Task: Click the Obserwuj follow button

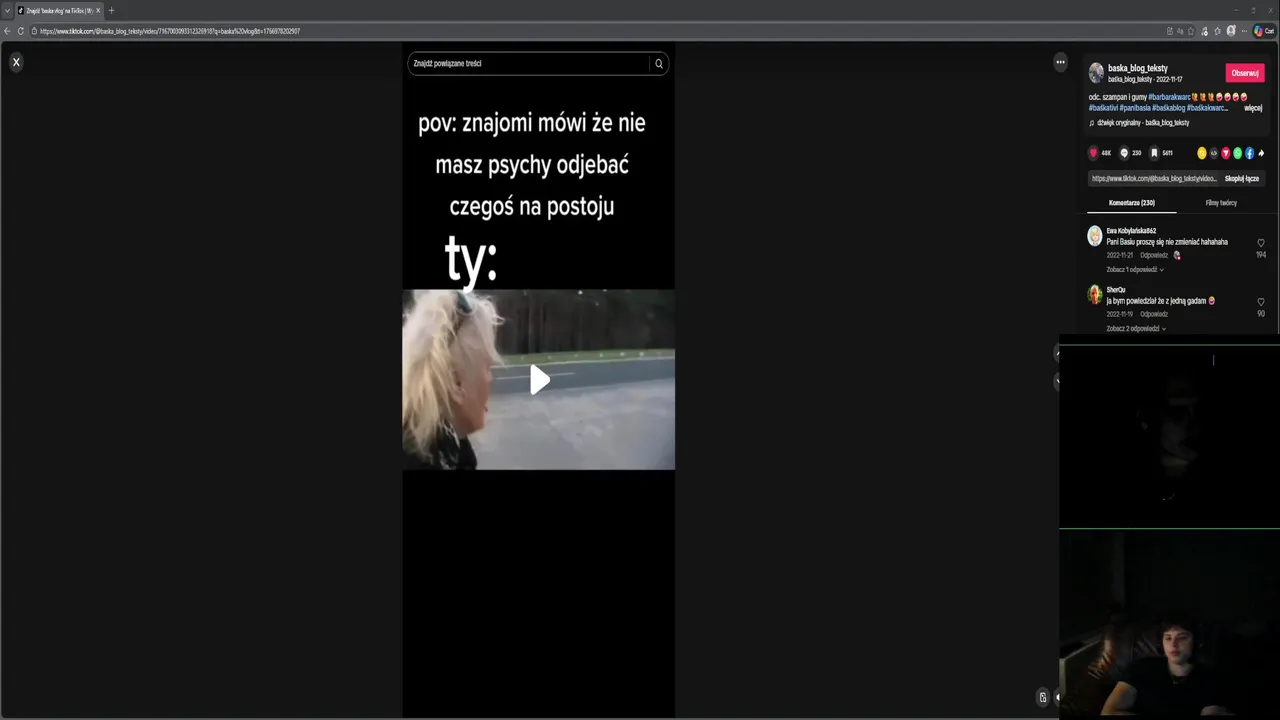Action: click(1245, 73)
